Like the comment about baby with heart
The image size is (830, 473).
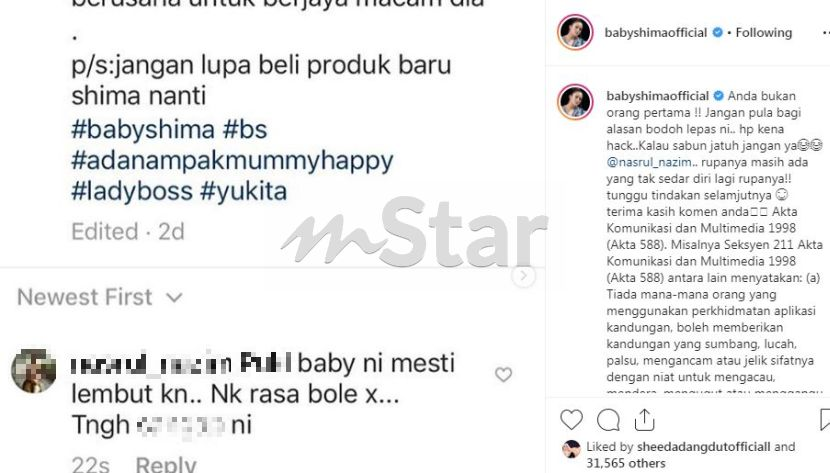(503, 374)
